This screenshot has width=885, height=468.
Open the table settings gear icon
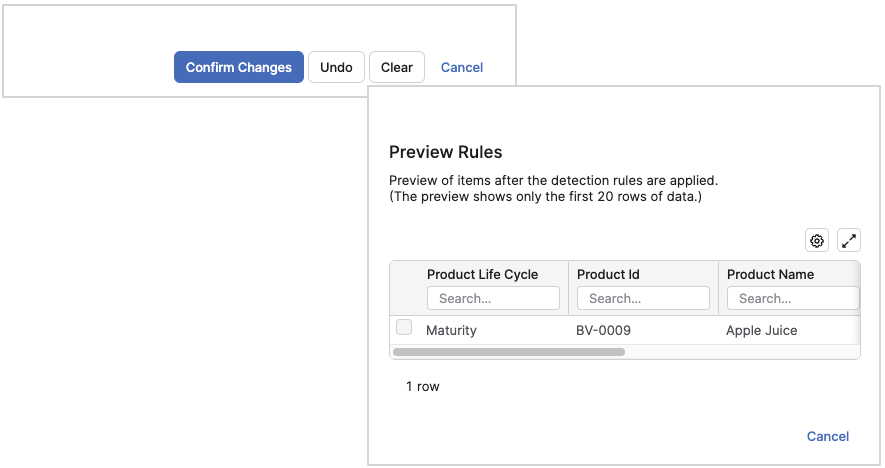pos(817,240)
